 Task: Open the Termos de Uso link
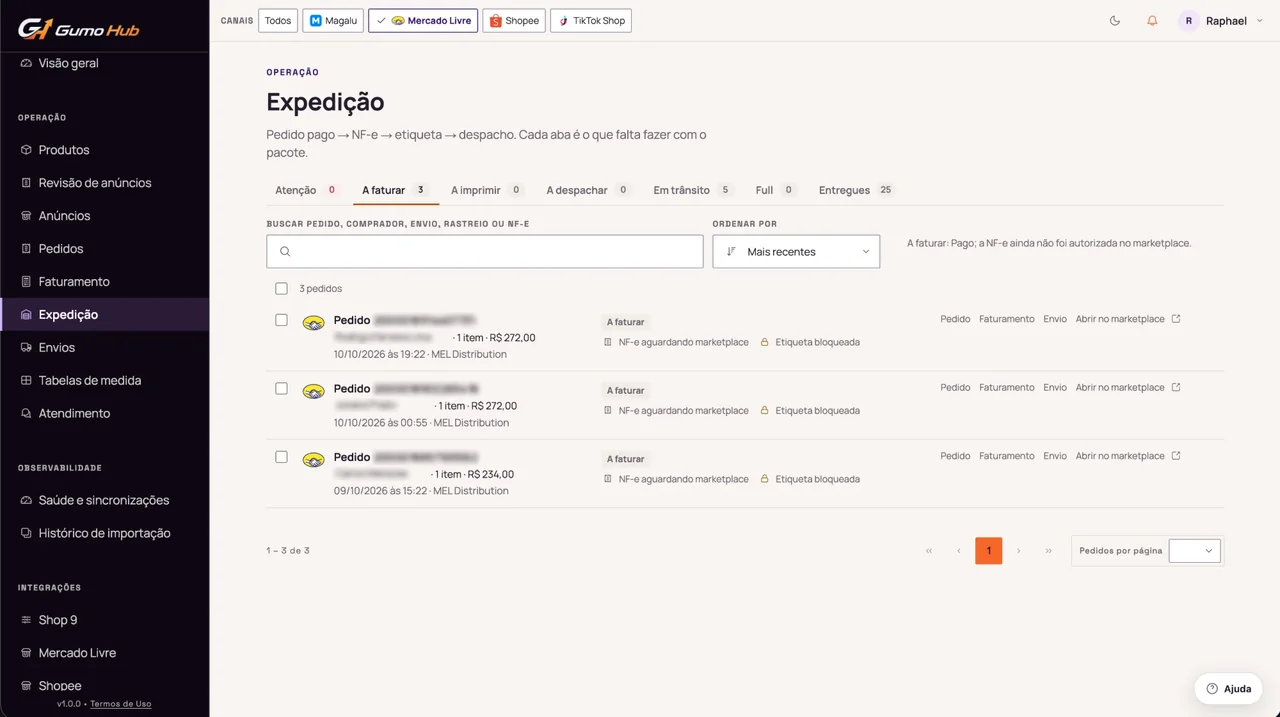pyautogui.click(x=121, y=704)
